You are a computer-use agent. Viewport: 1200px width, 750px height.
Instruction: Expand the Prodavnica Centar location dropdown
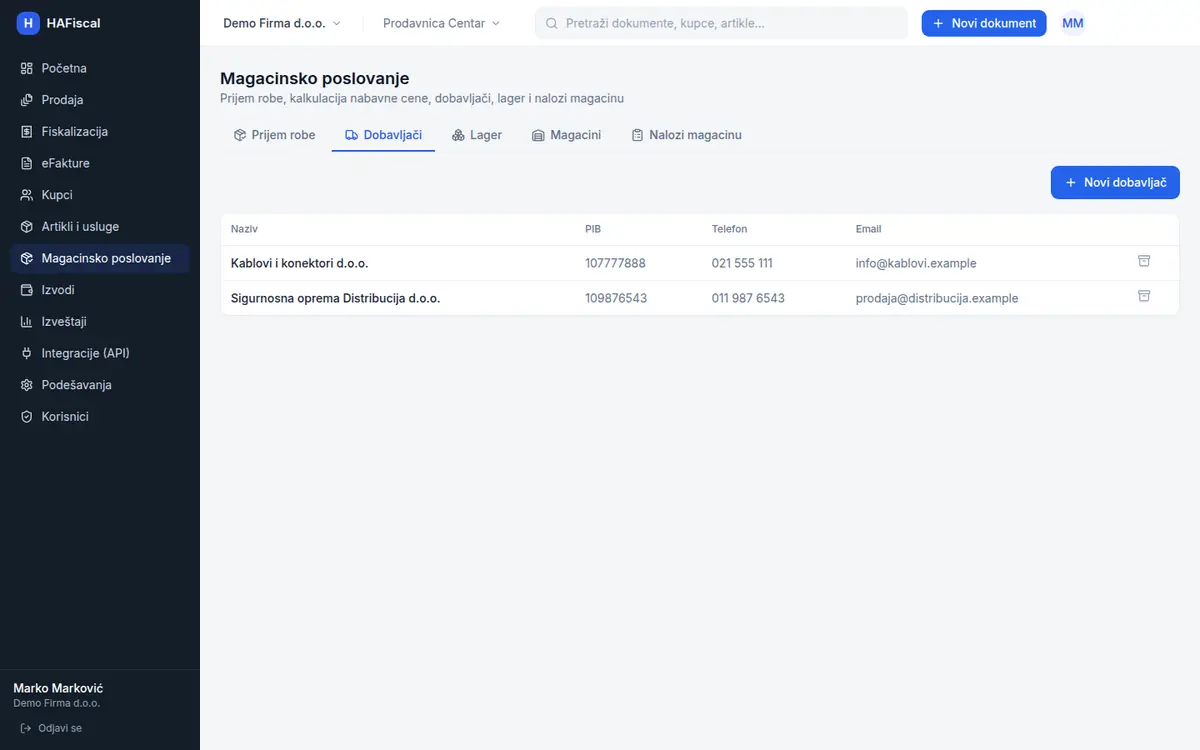pos(441,23)
